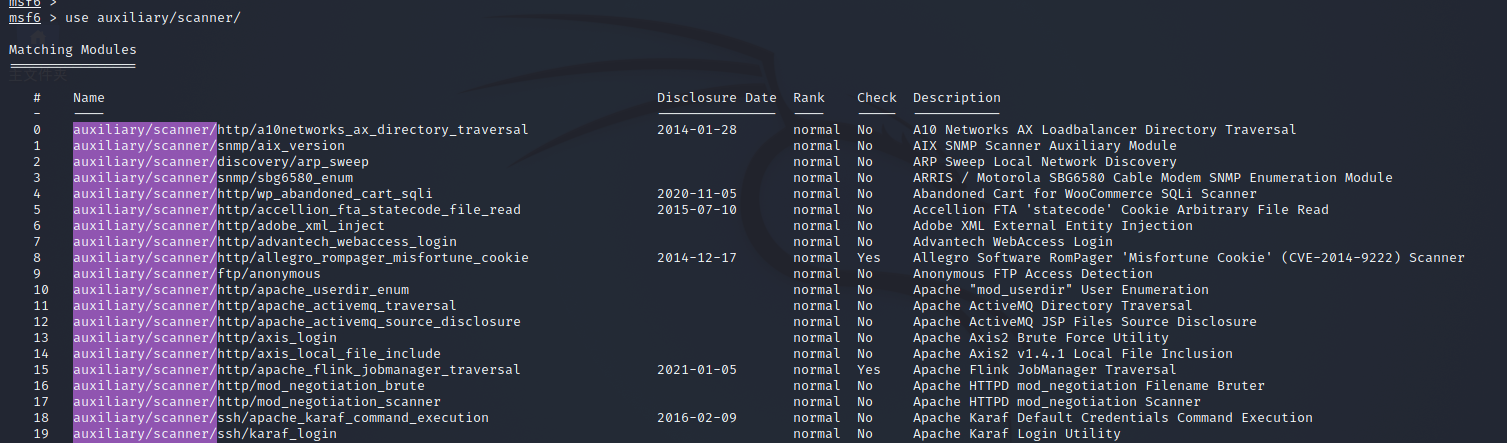This screenshot has height=443, width=1507.
Task: Click the Check column header
Action: pyautogui.click(x=877, y=98)
